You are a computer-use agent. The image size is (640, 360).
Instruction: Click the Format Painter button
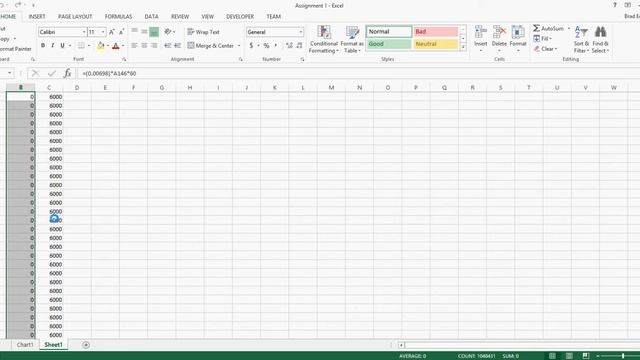point(15,49)
